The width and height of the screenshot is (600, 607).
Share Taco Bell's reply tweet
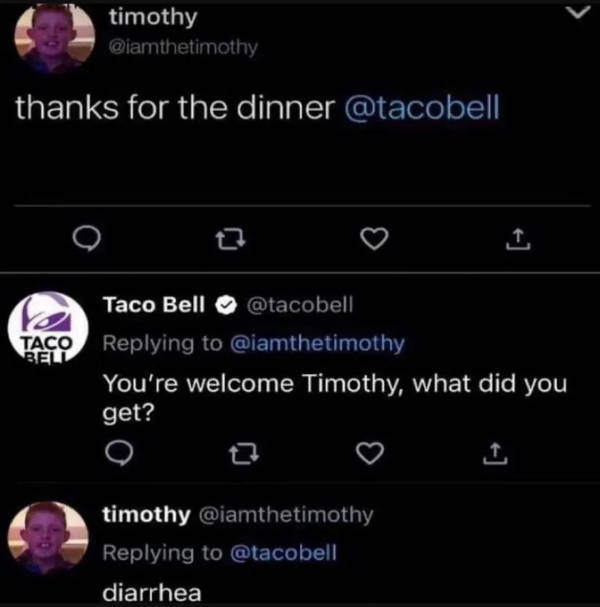(493, 456)
